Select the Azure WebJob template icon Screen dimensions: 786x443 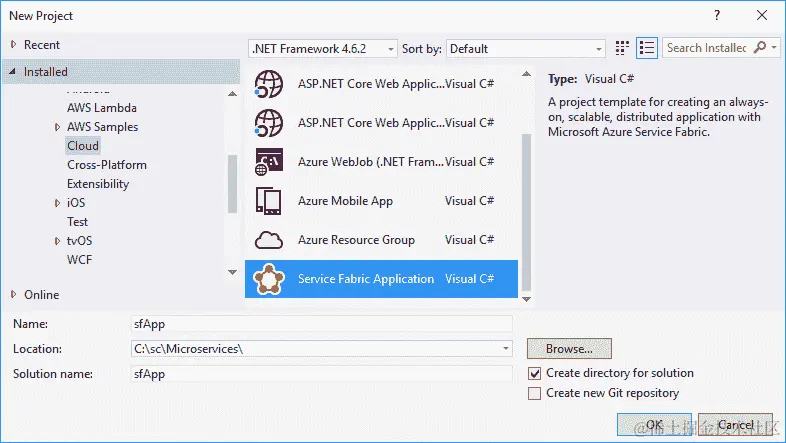point(269,162)
